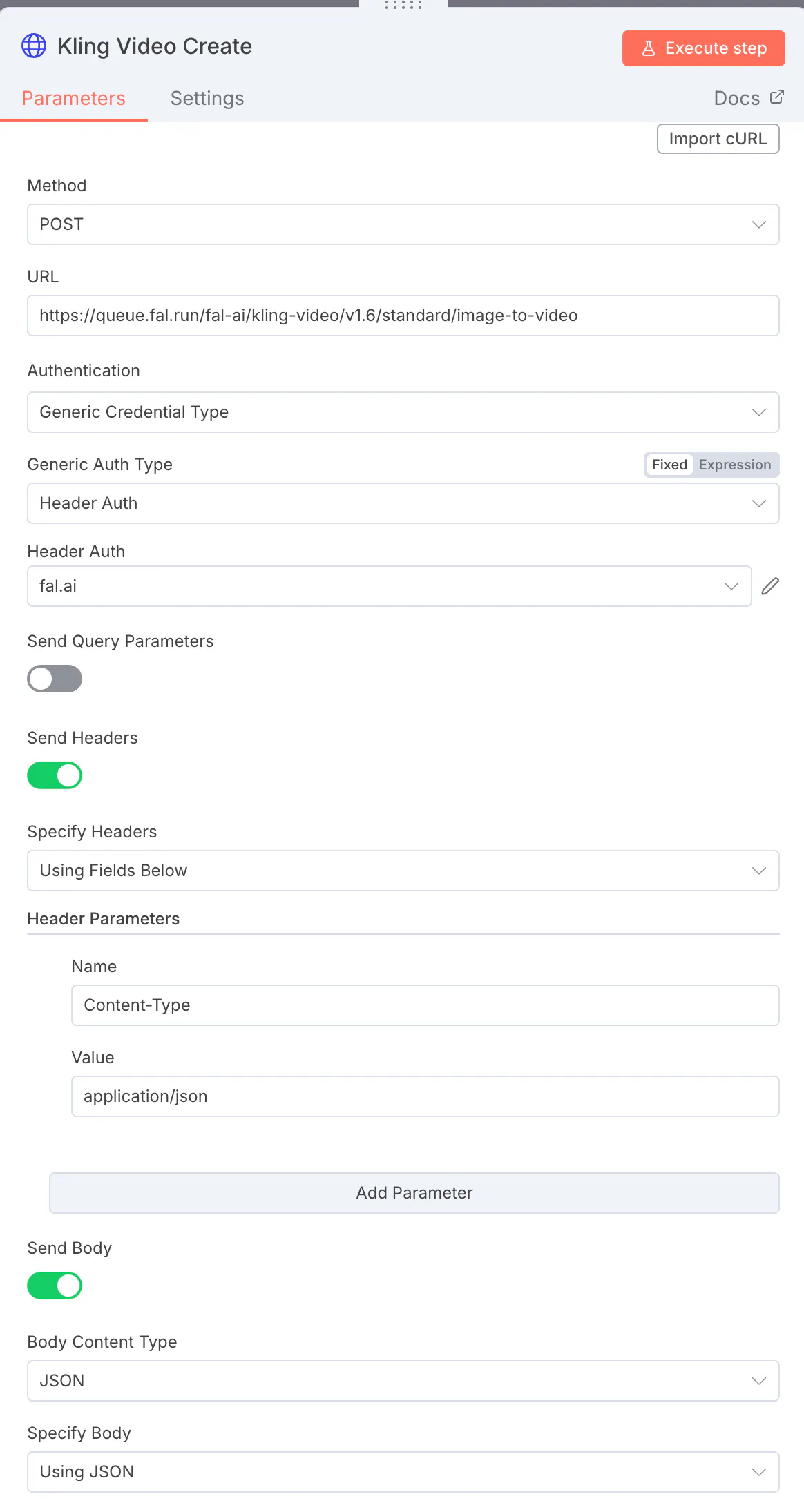The width and height of the screenshot is (804, 1512).
Task: Click into the URL input field
Action: [x=403, y=316]
